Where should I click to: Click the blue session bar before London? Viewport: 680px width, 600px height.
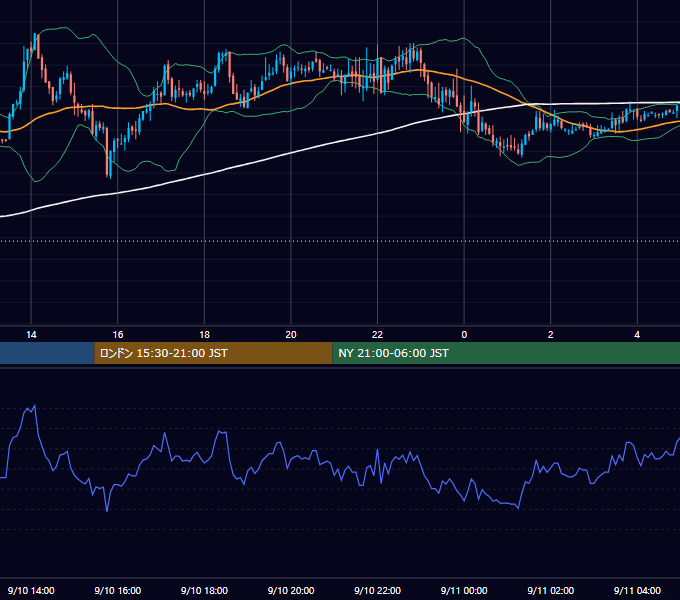[x=47, y=353]
